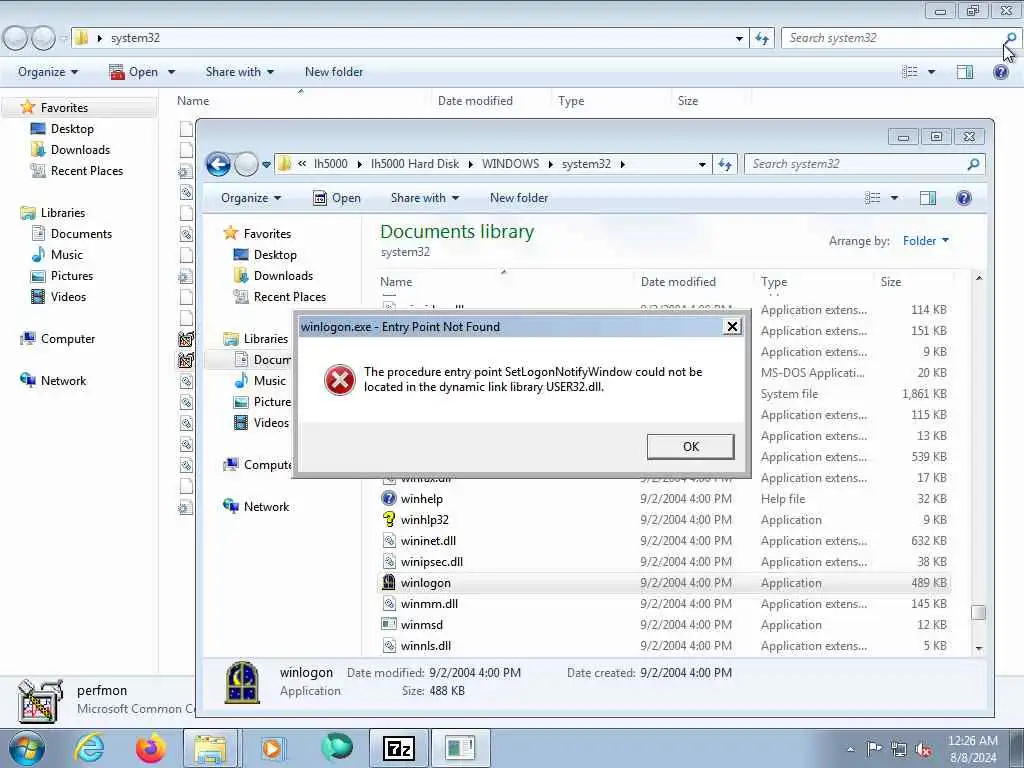Select winhlp32 application icon
1024x768 pixels.
pyautogui.click(x=389, y=519)
